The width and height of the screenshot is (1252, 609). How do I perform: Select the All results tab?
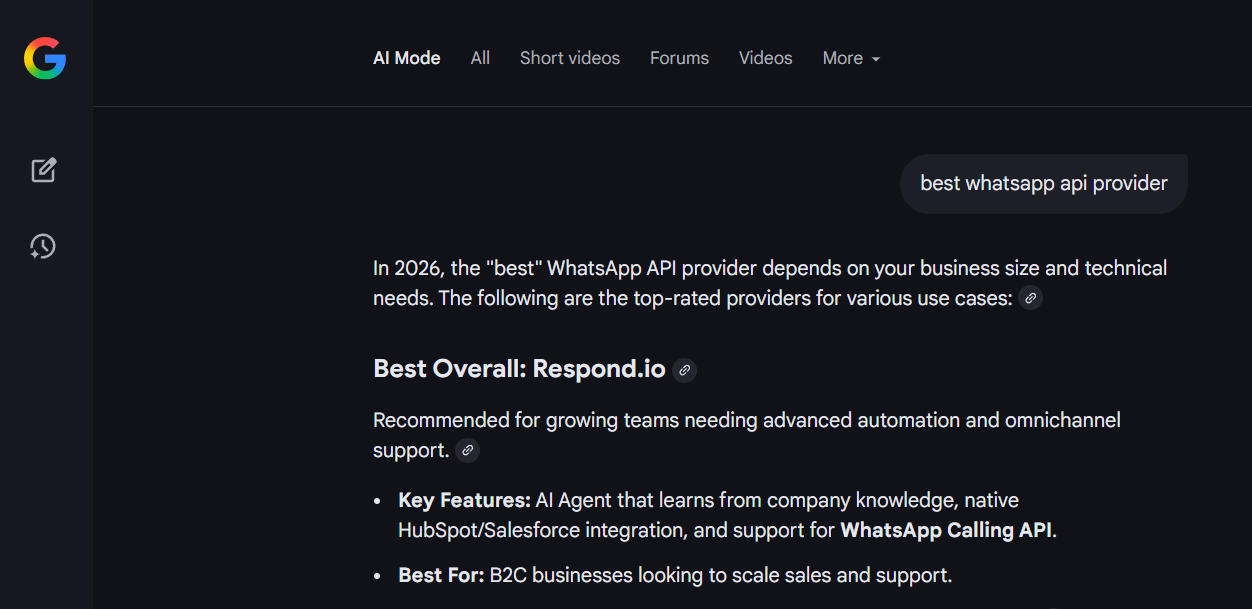pos(480,58)
